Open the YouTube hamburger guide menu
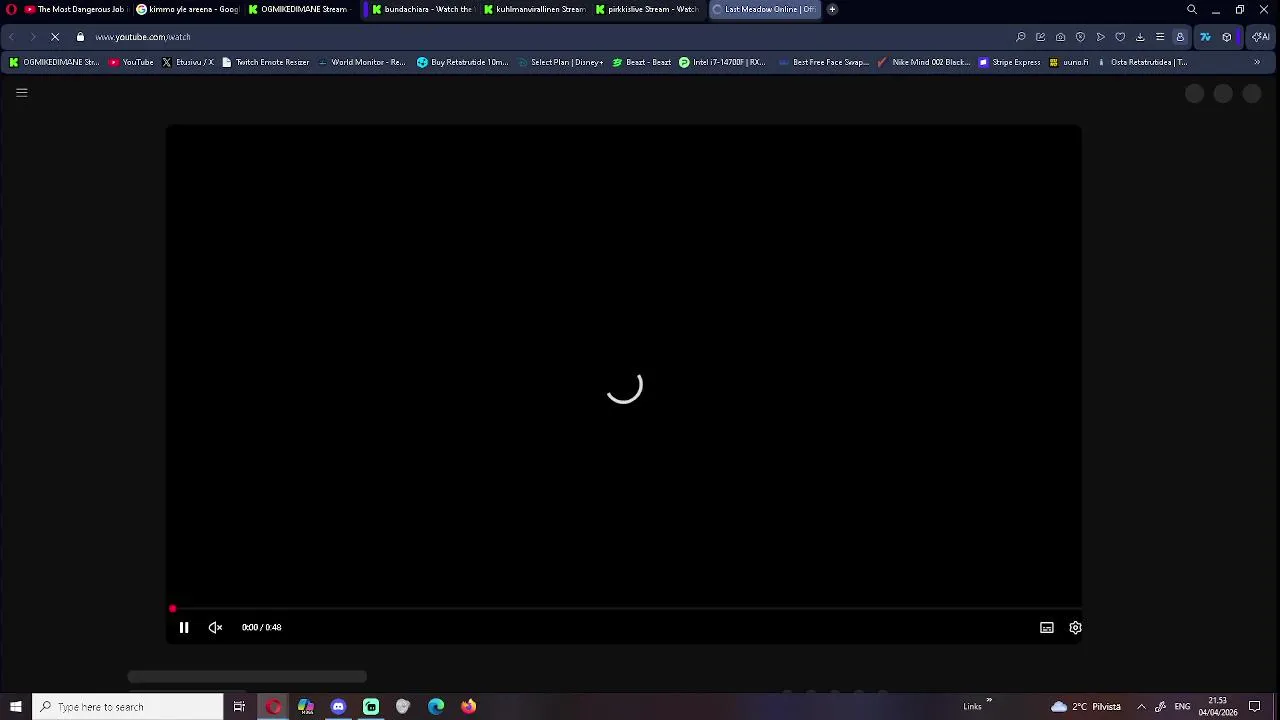Viewport: 1280px width, 720px height. [21, 93]
